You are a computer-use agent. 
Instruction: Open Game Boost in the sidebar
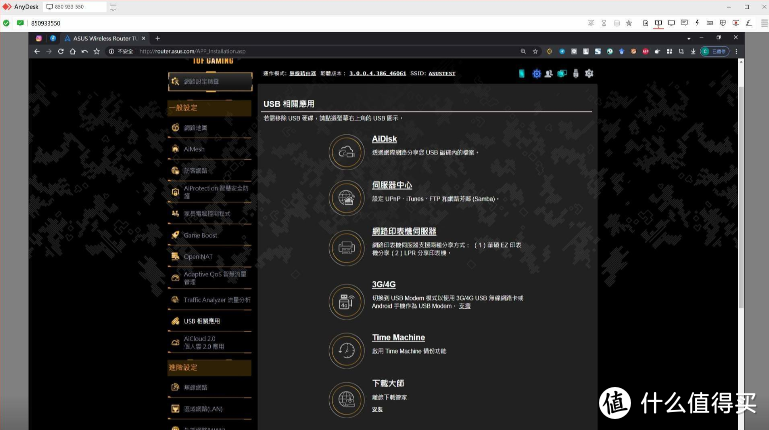[x=210, y=235]
